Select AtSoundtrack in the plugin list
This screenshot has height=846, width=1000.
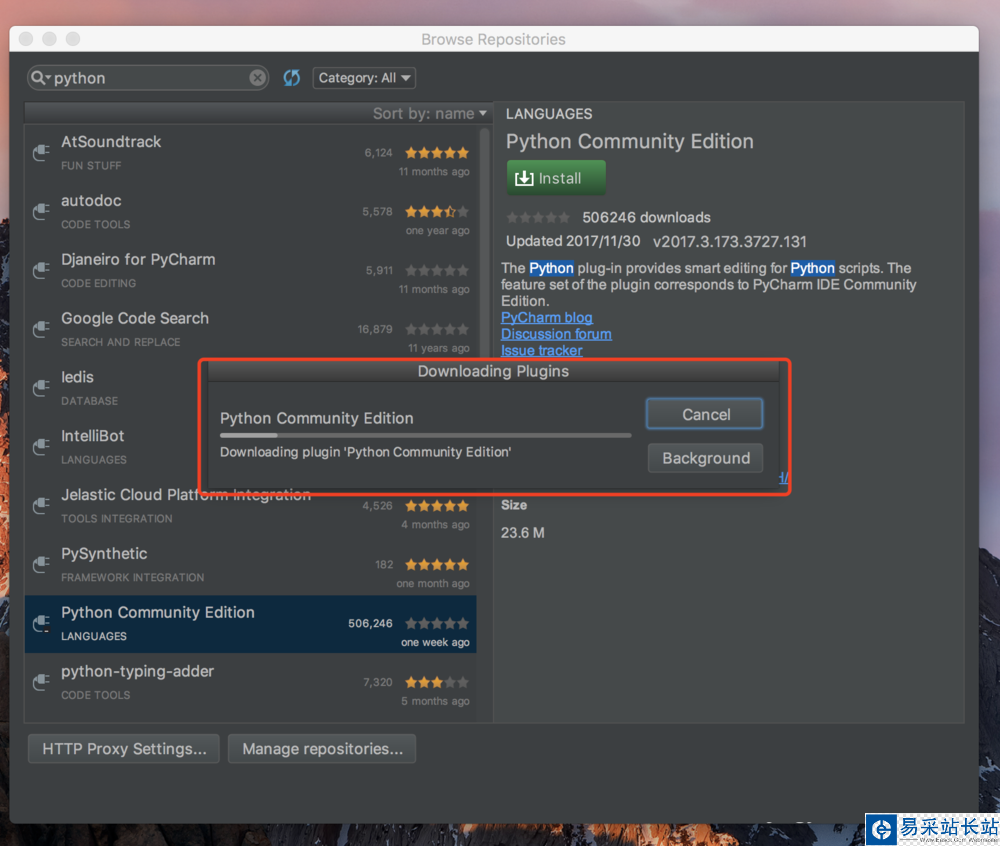251,153
